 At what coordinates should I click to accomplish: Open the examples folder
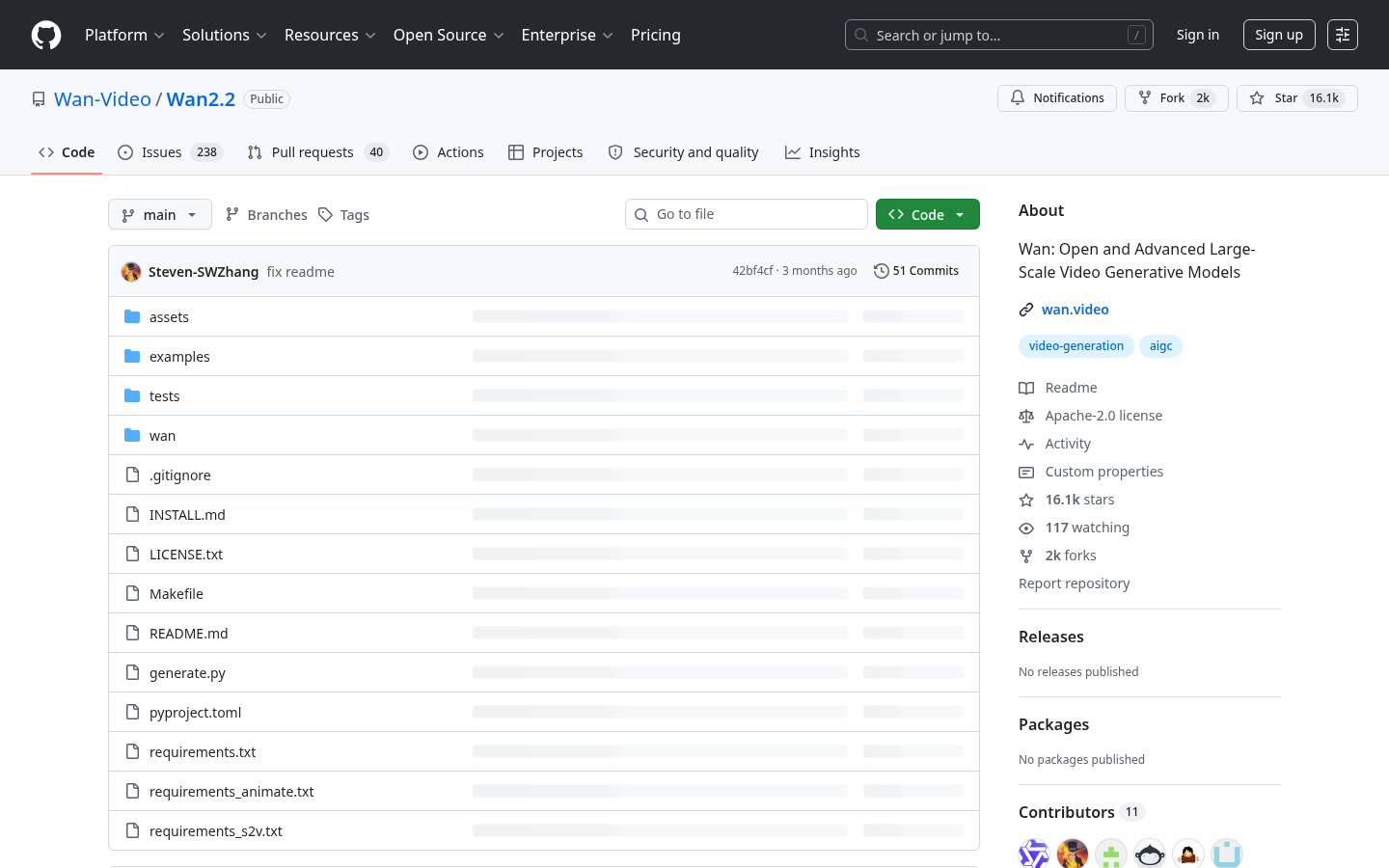[179, 357]
